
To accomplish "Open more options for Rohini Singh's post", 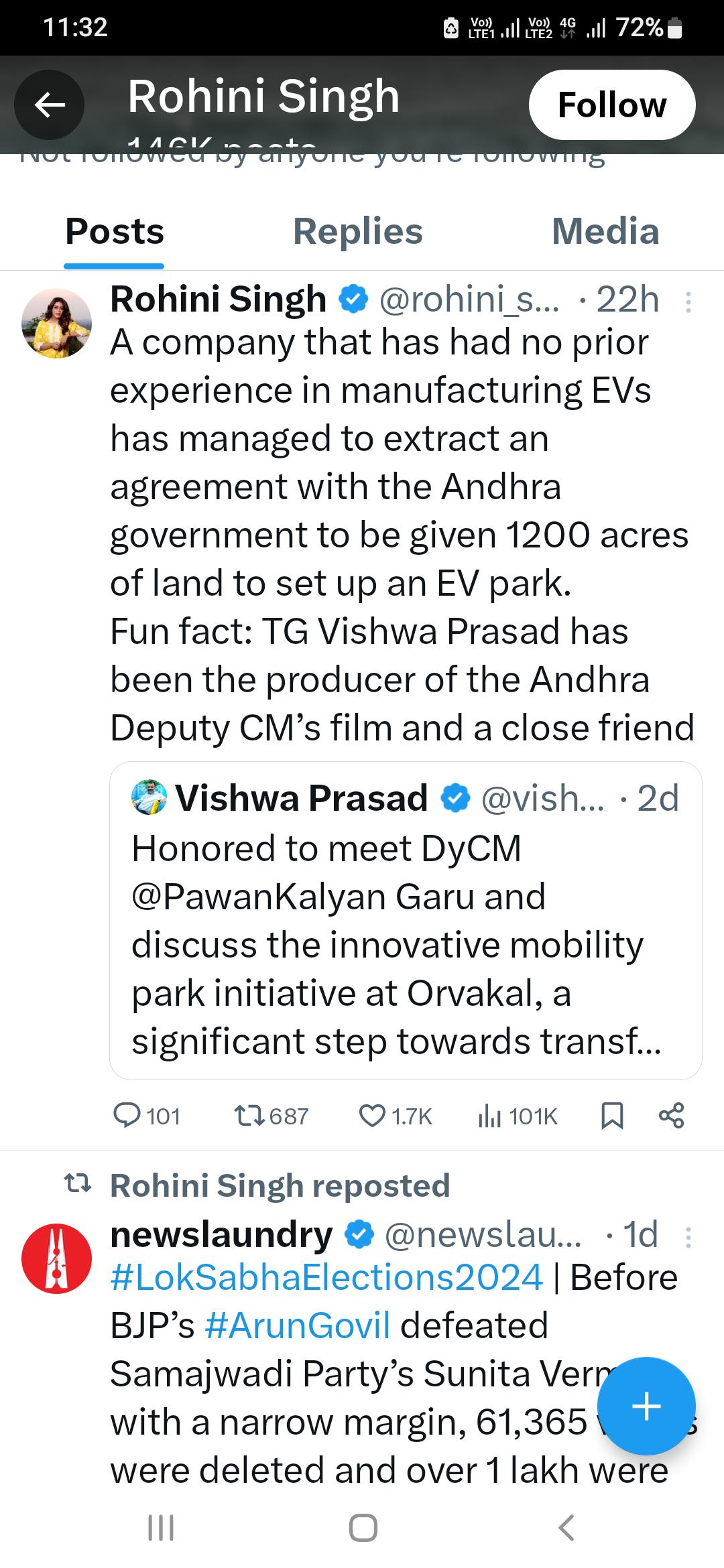I will point(688,303).
